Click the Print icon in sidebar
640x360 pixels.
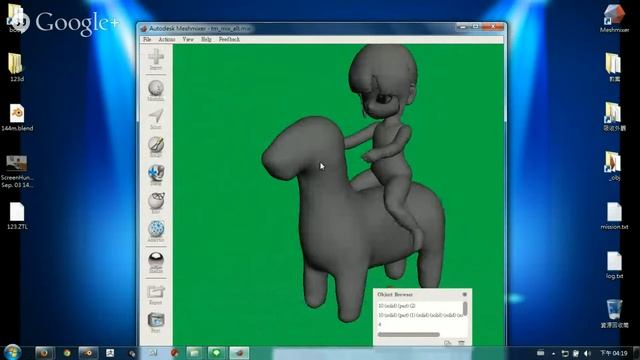point(156,323)
